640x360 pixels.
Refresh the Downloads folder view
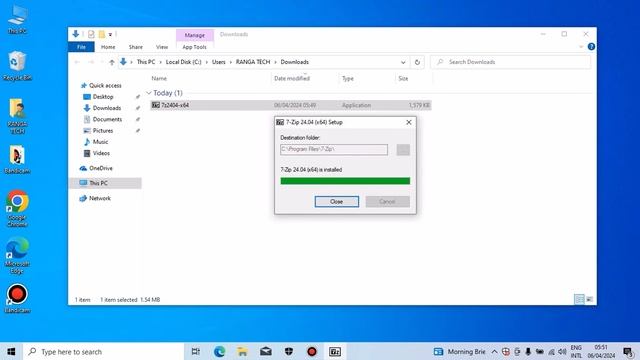point(417,62)
